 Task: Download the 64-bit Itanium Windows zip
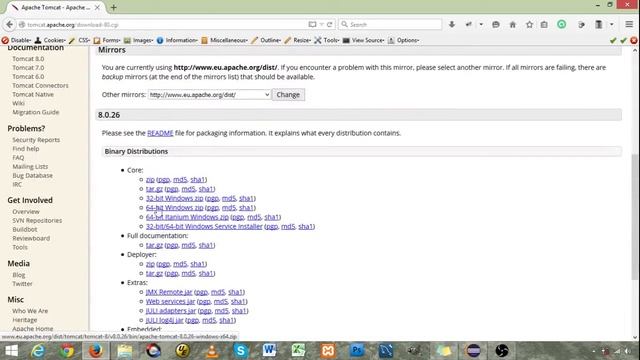187,217
